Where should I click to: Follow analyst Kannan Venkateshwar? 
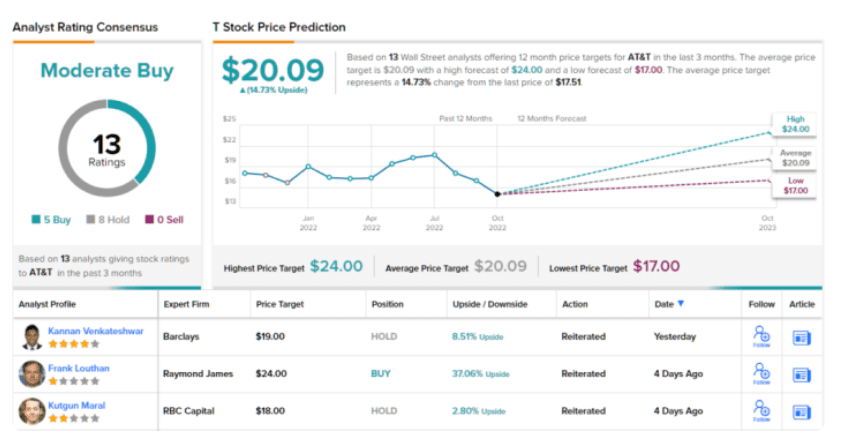pos(761,337)
